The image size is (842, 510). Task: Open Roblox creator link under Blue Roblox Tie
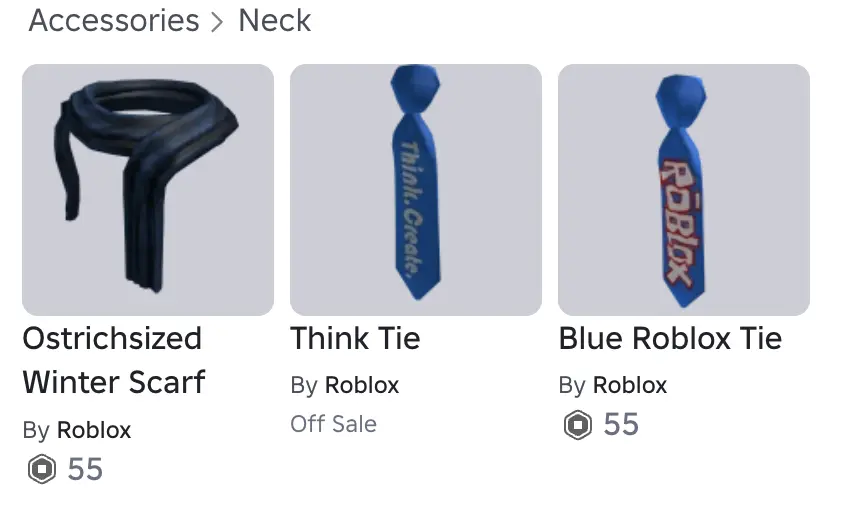(630, 385)
